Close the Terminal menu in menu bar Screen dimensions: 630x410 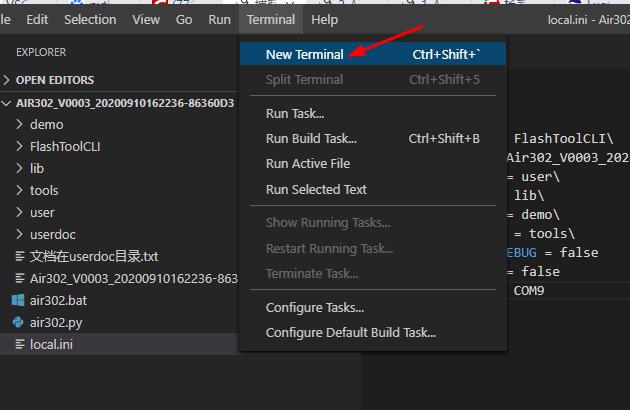[271, 19]
